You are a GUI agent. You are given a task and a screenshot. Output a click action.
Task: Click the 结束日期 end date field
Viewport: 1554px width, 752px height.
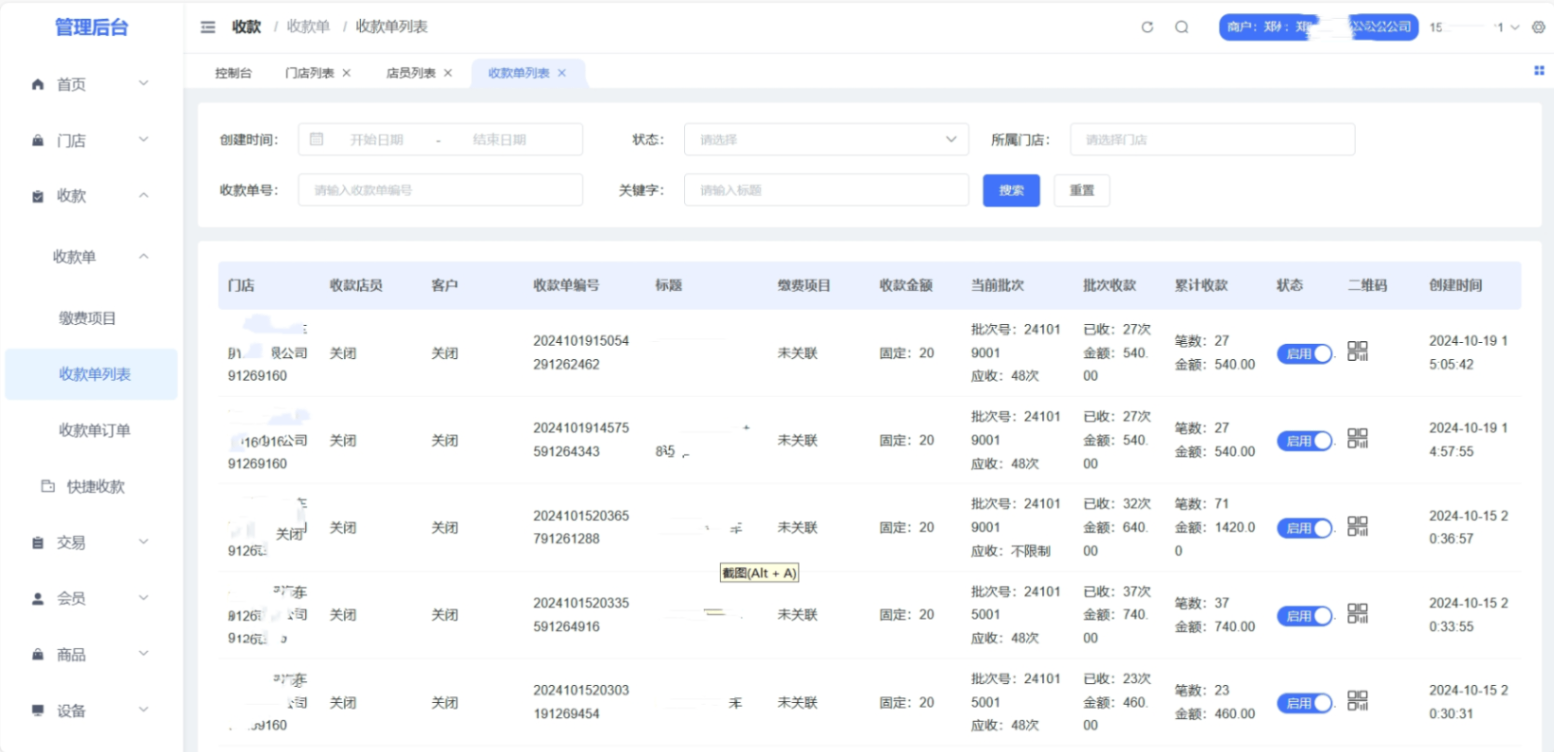pos(499,140)
